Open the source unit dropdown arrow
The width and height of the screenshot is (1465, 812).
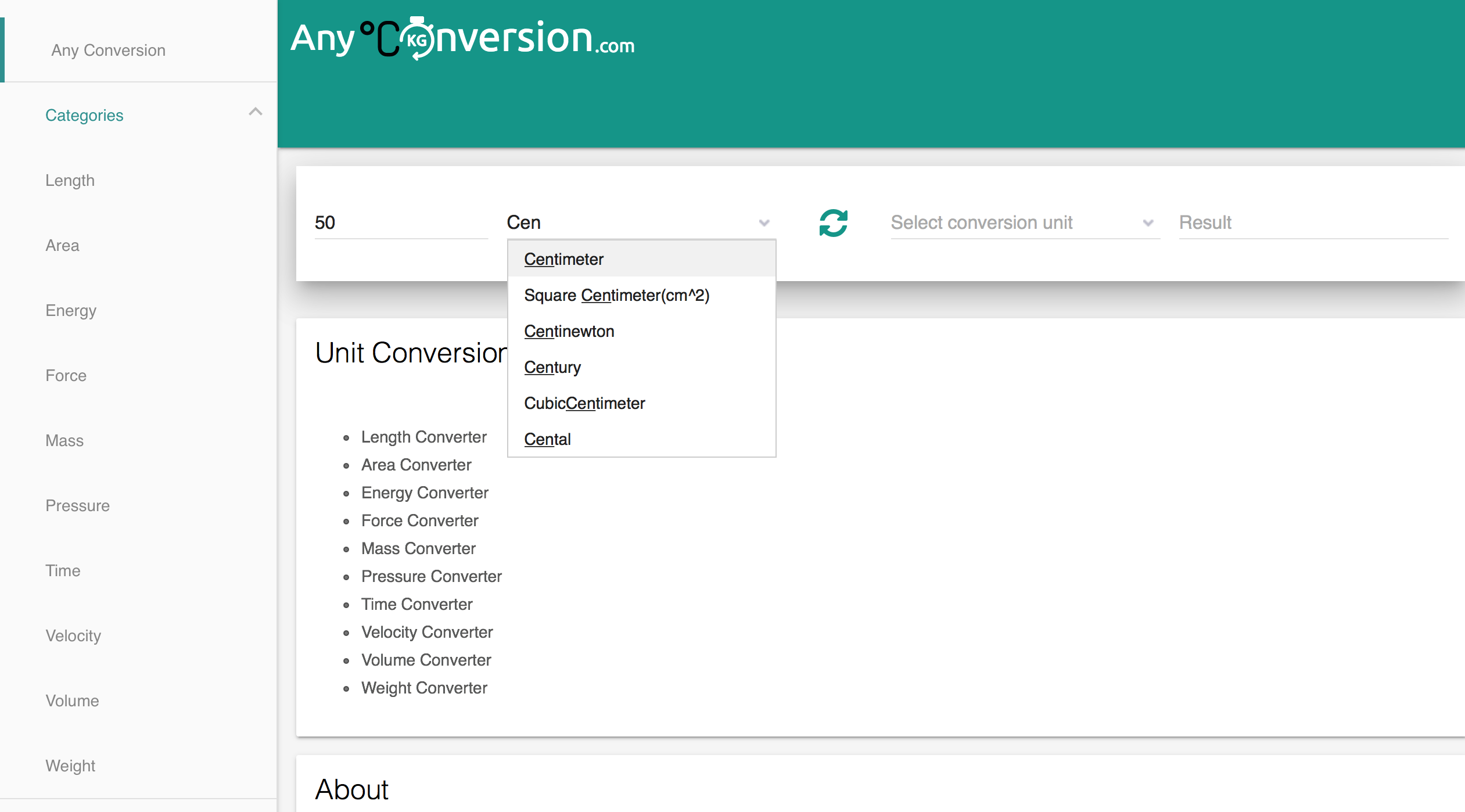coord(764,223)
